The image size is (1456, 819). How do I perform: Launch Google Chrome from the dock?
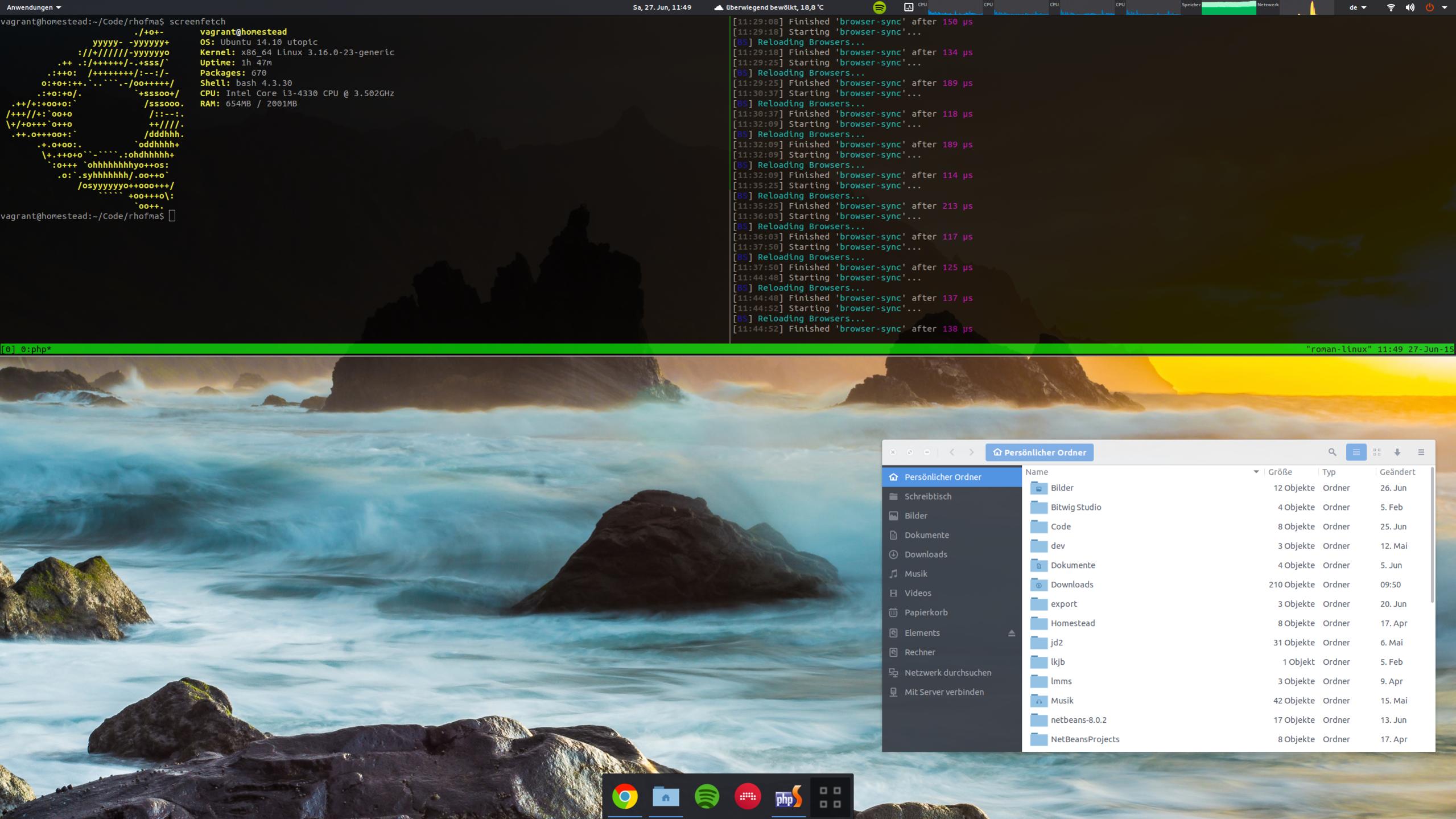(x=625, y=796)
